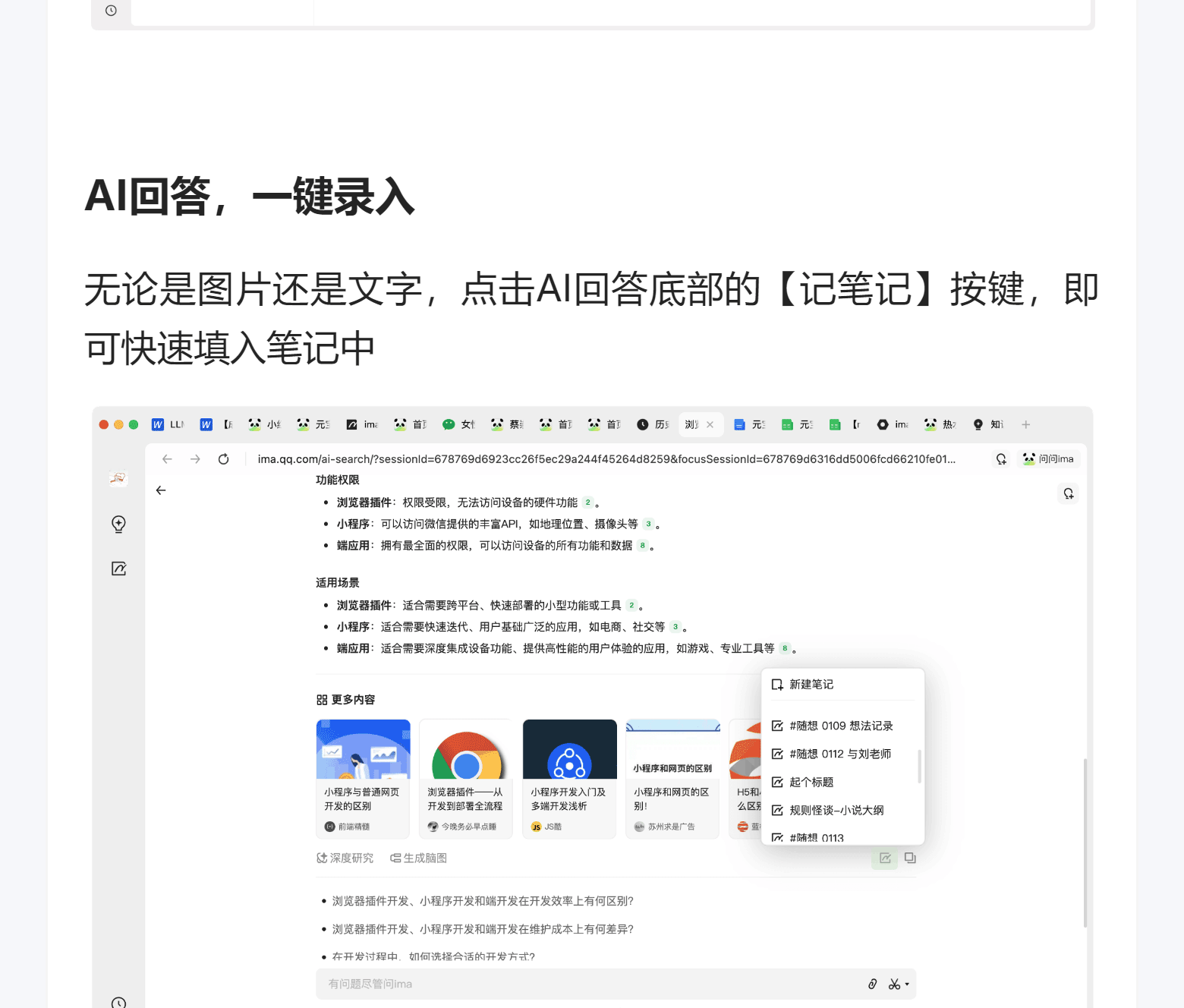This screenshot has width=1184, height=1008.
Task: Choose note #随想 0109 想法记录
Action: click(x=840, y=726)
